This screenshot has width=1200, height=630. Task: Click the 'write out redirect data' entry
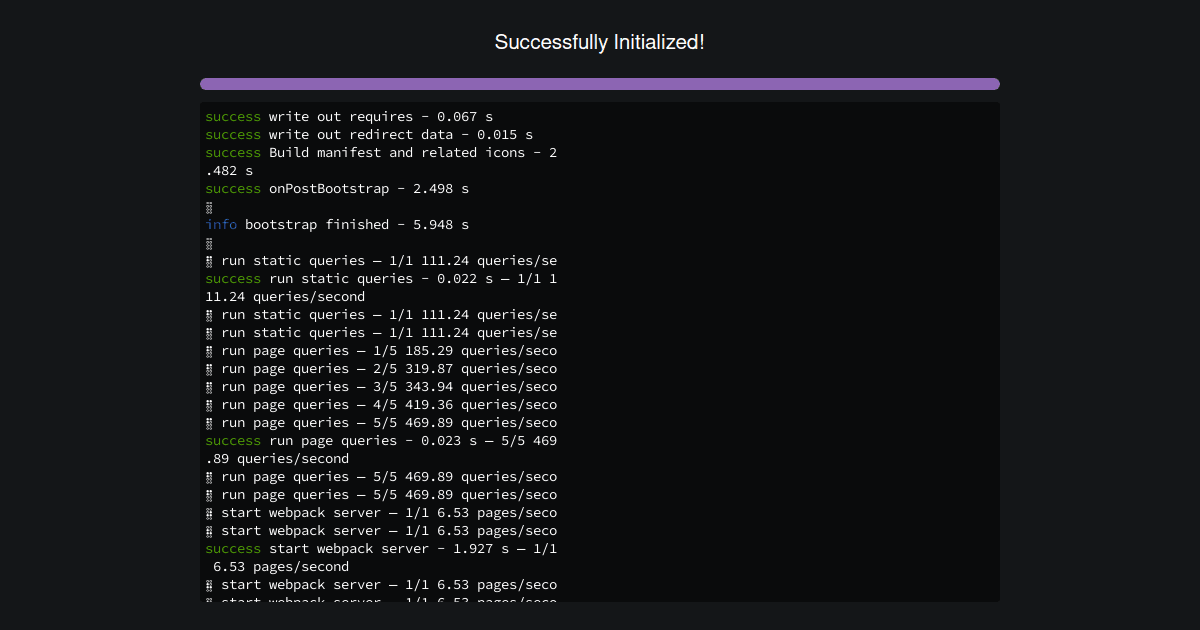click(368, 134)
